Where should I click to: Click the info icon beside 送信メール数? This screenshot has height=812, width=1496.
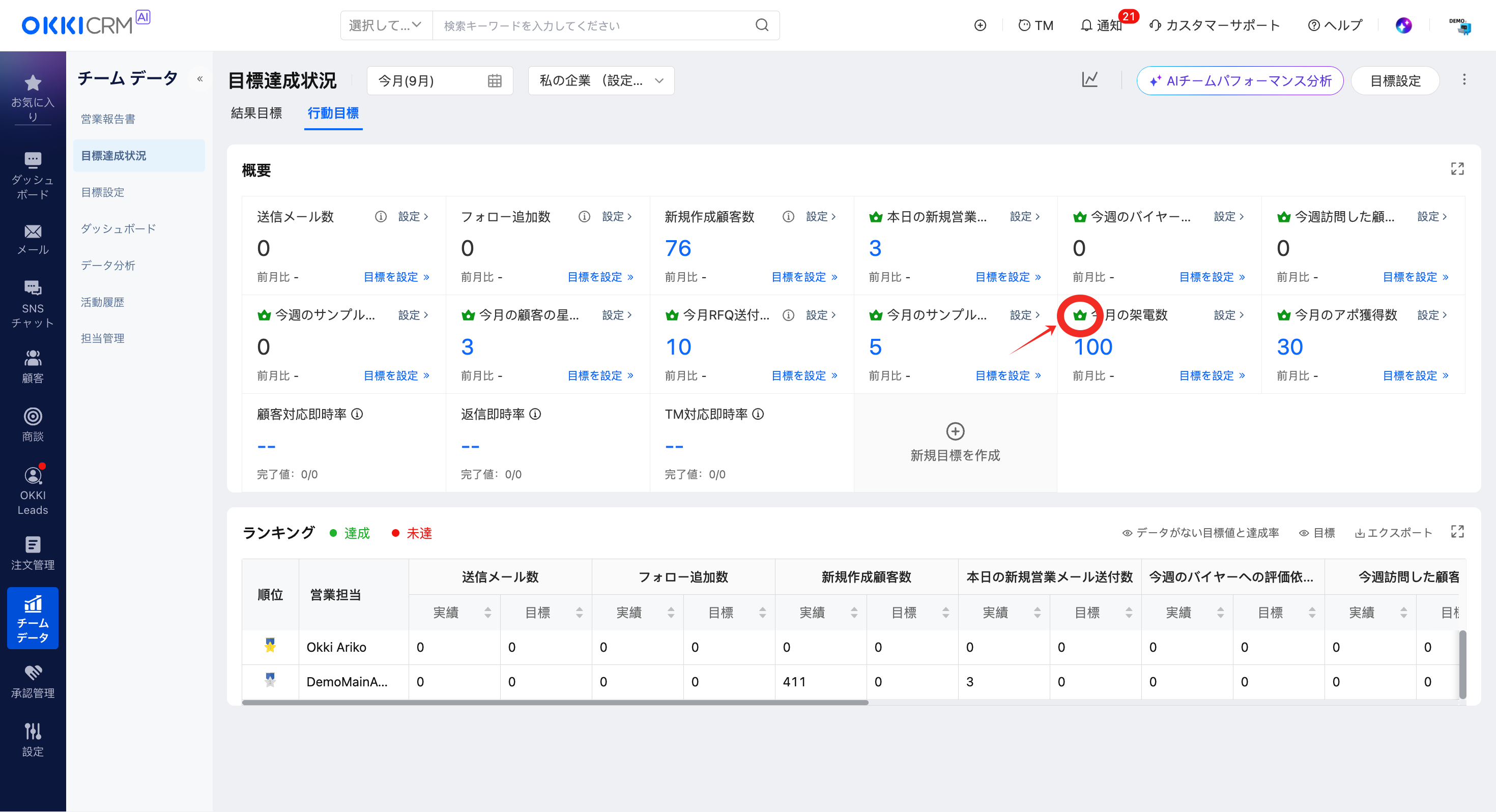tap(381, 217)
